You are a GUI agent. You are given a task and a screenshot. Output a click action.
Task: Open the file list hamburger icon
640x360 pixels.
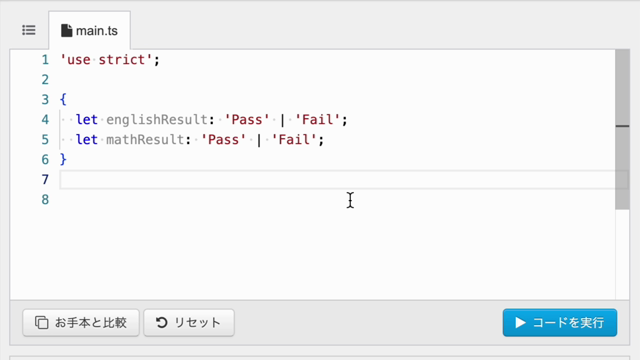pyautogui.click(x=29, y=30)
